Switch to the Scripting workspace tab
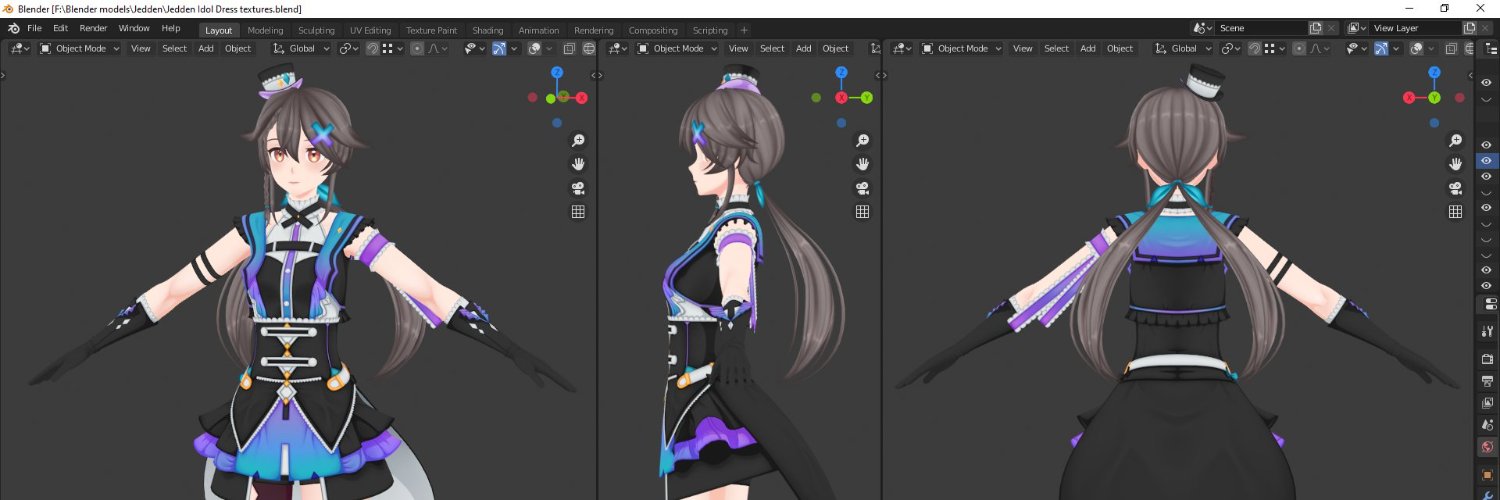 710,30
